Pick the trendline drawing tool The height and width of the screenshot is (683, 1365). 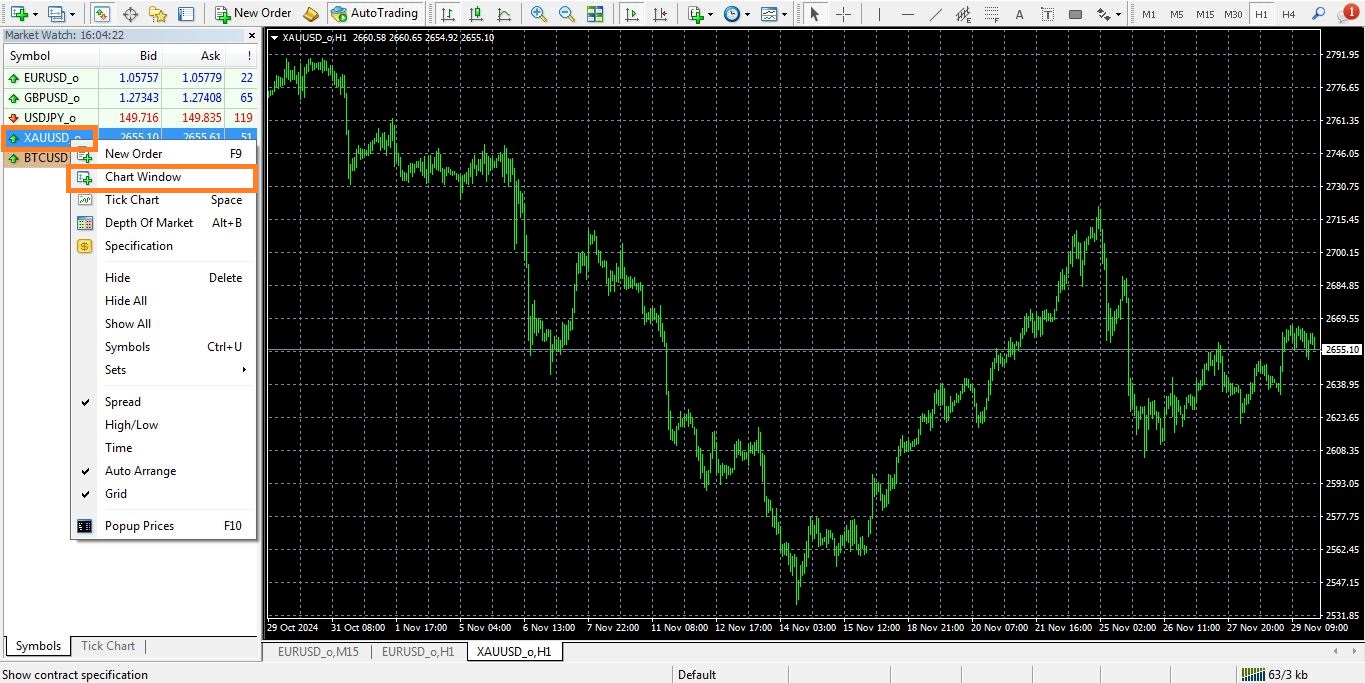point(935,14)
